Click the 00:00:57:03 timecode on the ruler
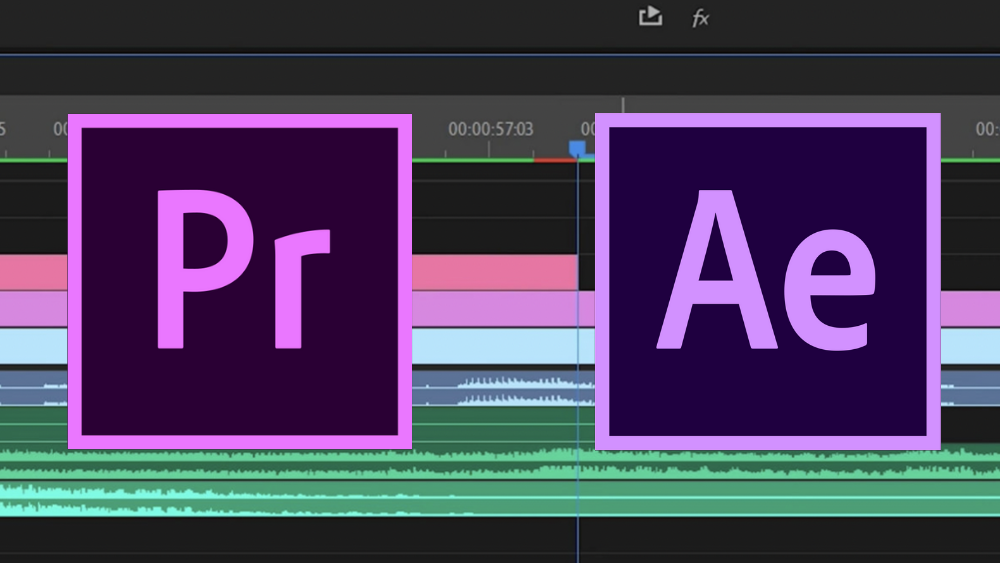 (490, 129)
